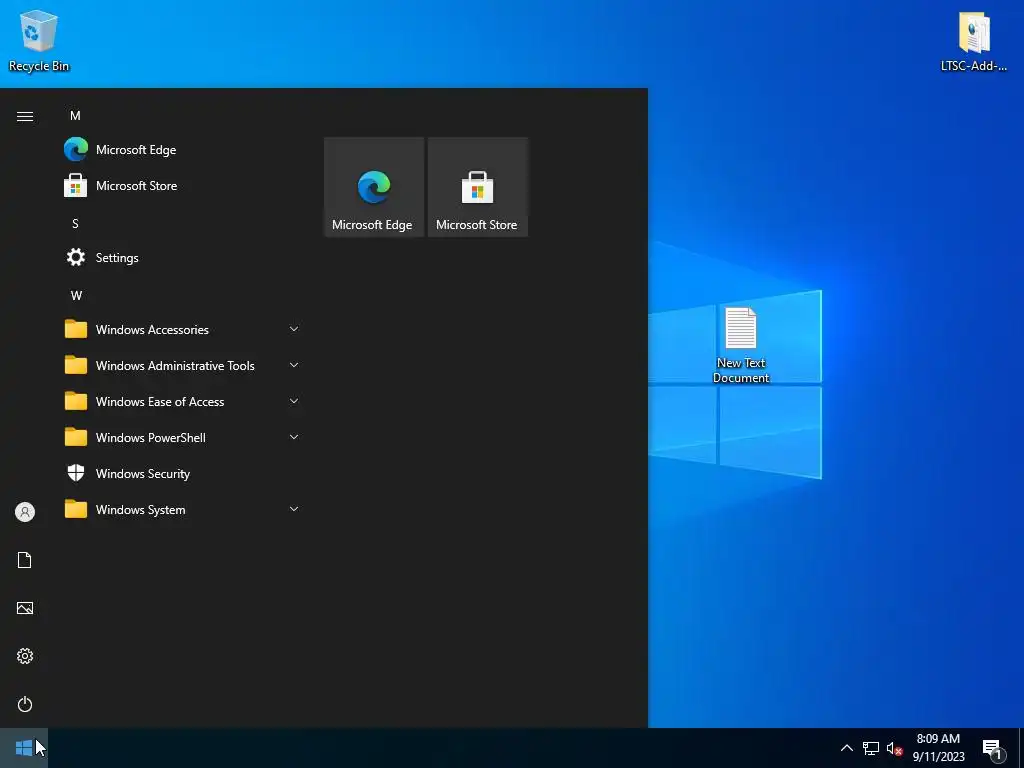This screenshot has height=768, width=1024.
Task: Expand the Windows Administrative Tools chevron
Action: (x=294, y=365)
